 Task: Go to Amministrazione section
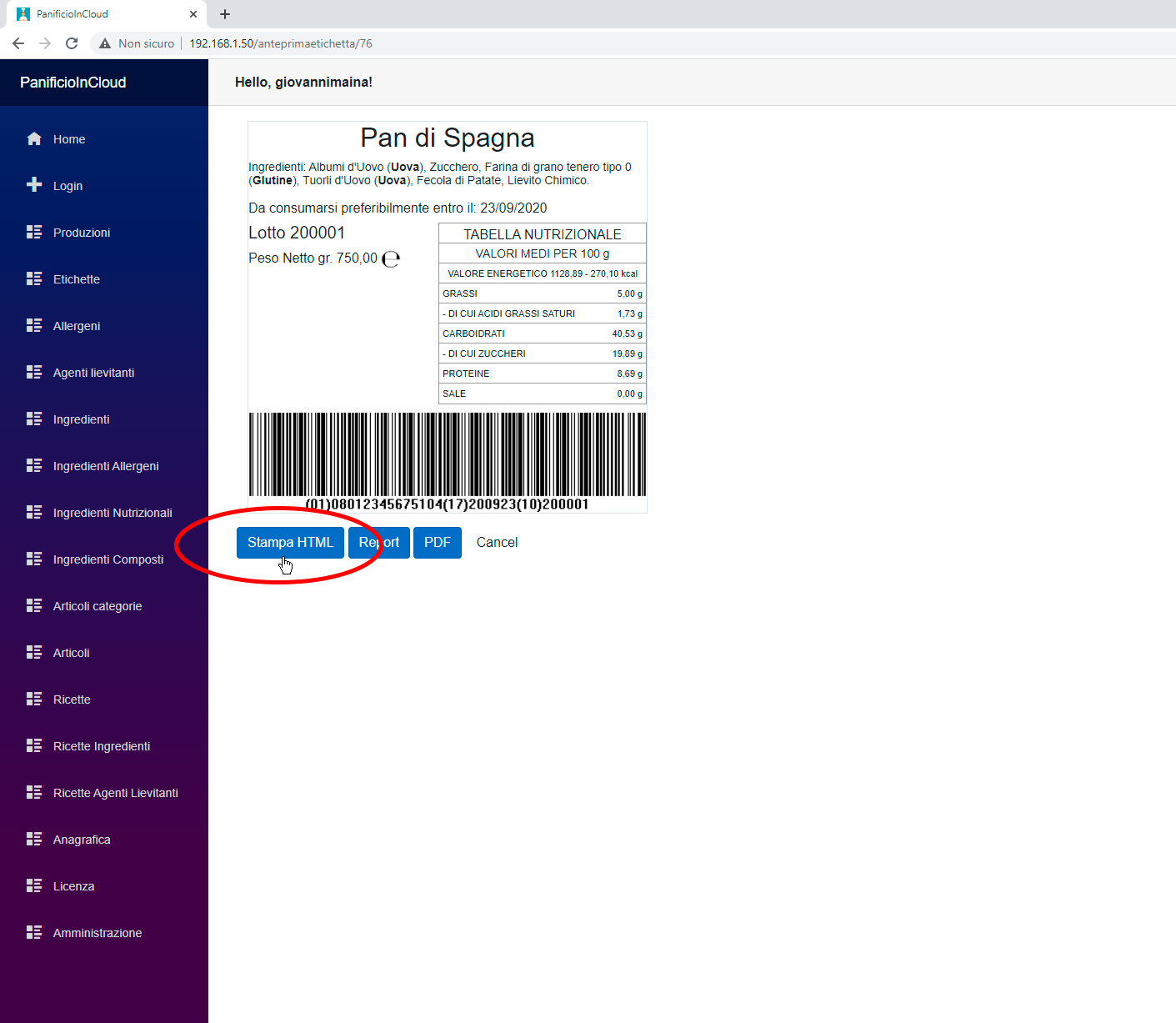point(98,933)
